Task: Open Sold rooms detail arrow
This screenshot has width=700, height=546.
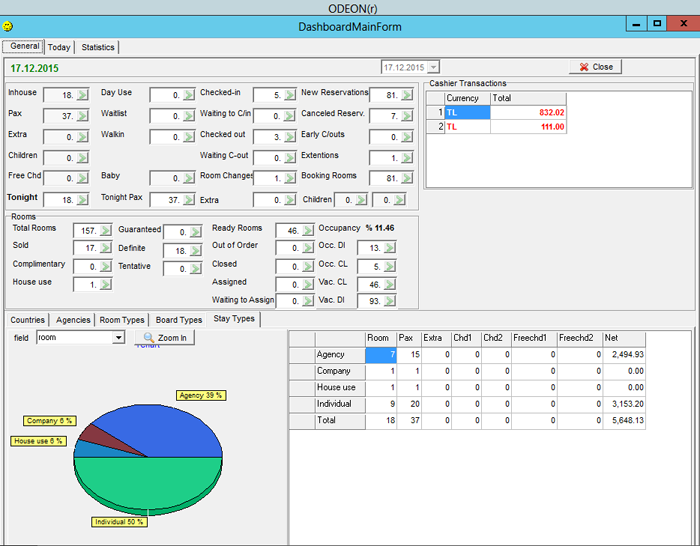Action: 105,248
